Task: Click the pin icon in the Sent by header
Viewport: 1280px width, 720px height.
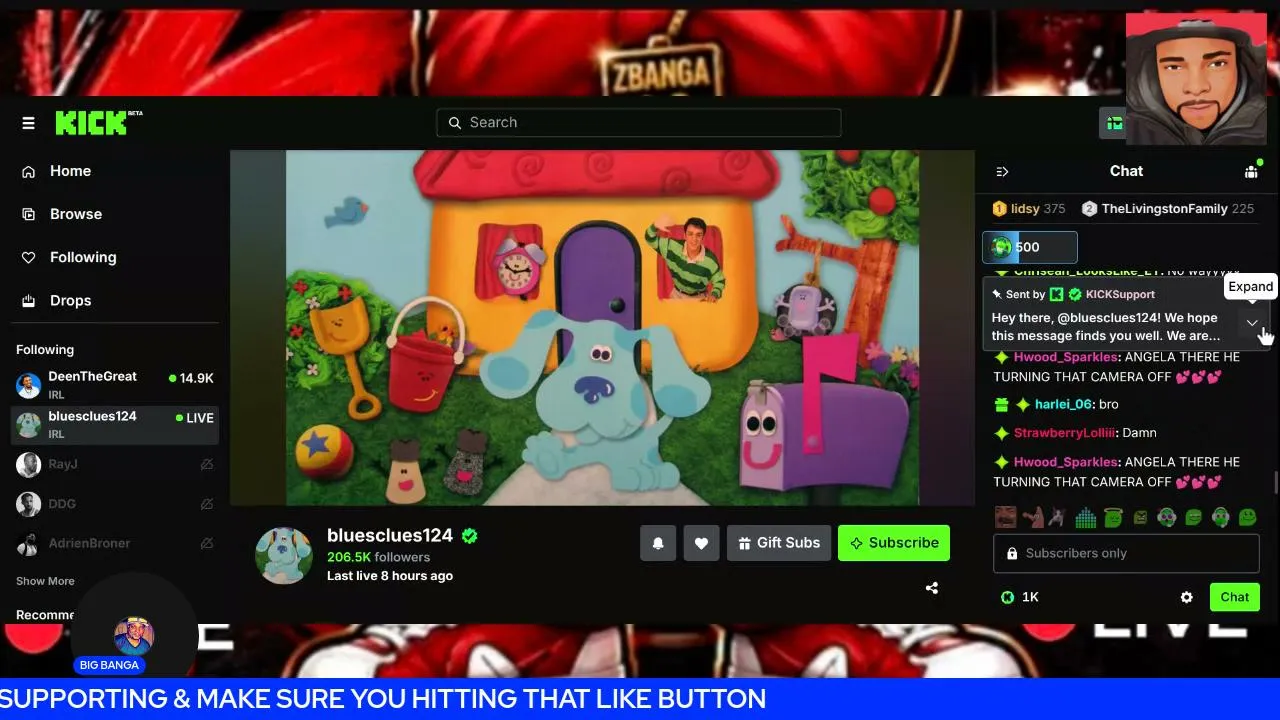Action: [997, 294]
